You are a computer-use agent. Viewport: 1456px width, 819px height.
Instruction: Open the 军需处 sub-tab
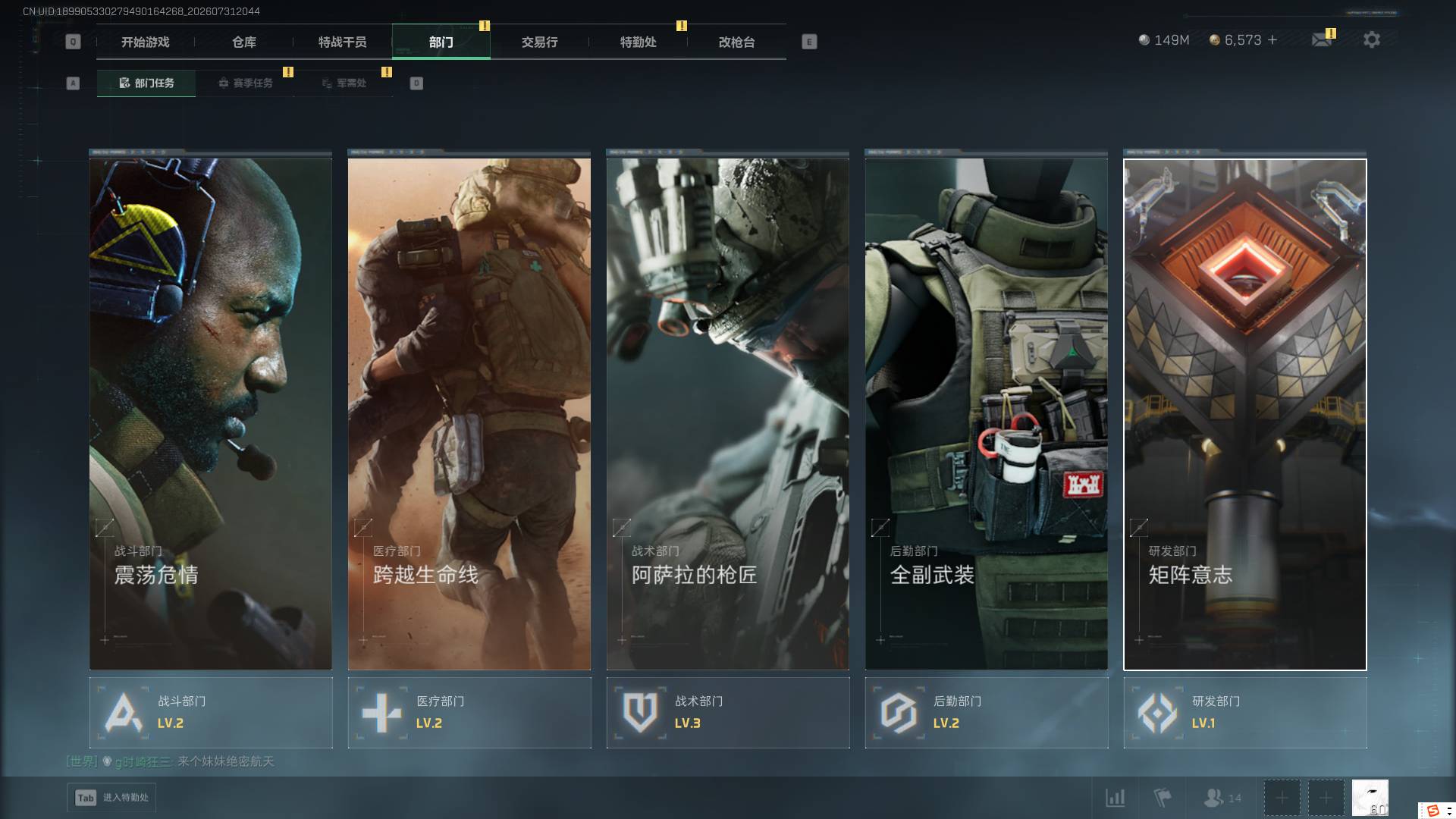tap(344, 83)
